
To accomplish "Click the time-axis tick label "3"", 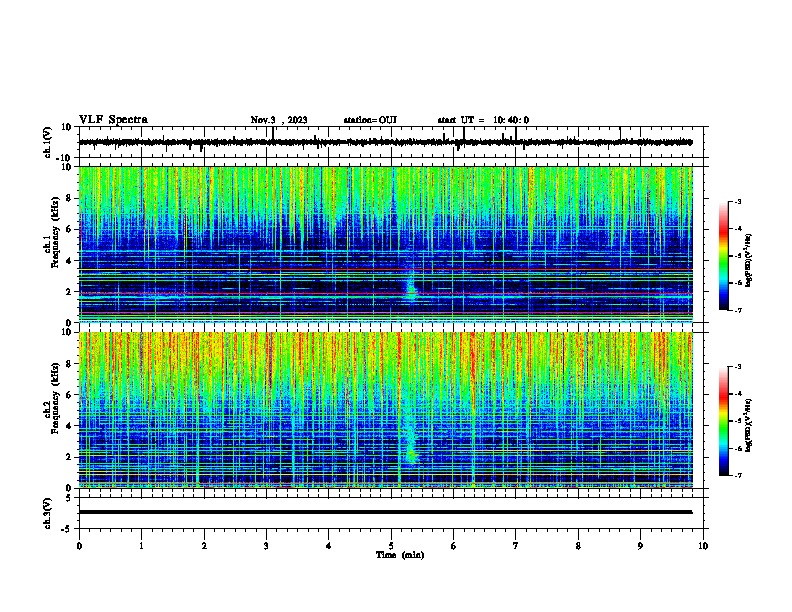I will click(x=266, y=546).
